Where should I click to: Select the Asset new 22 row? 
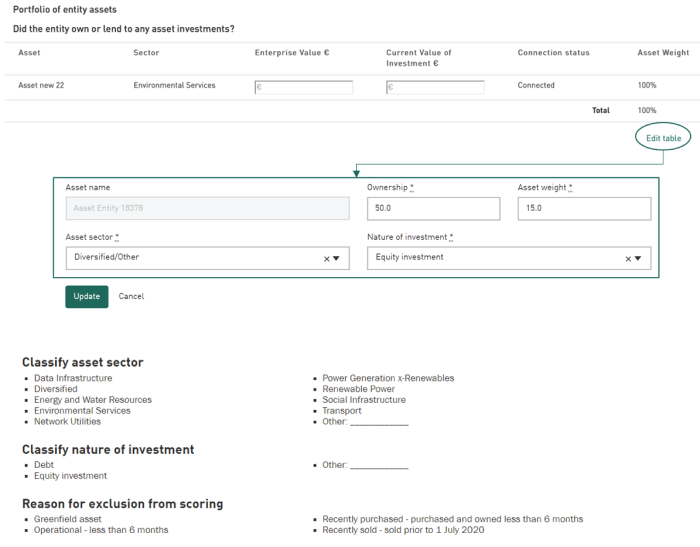click(41, 86)
